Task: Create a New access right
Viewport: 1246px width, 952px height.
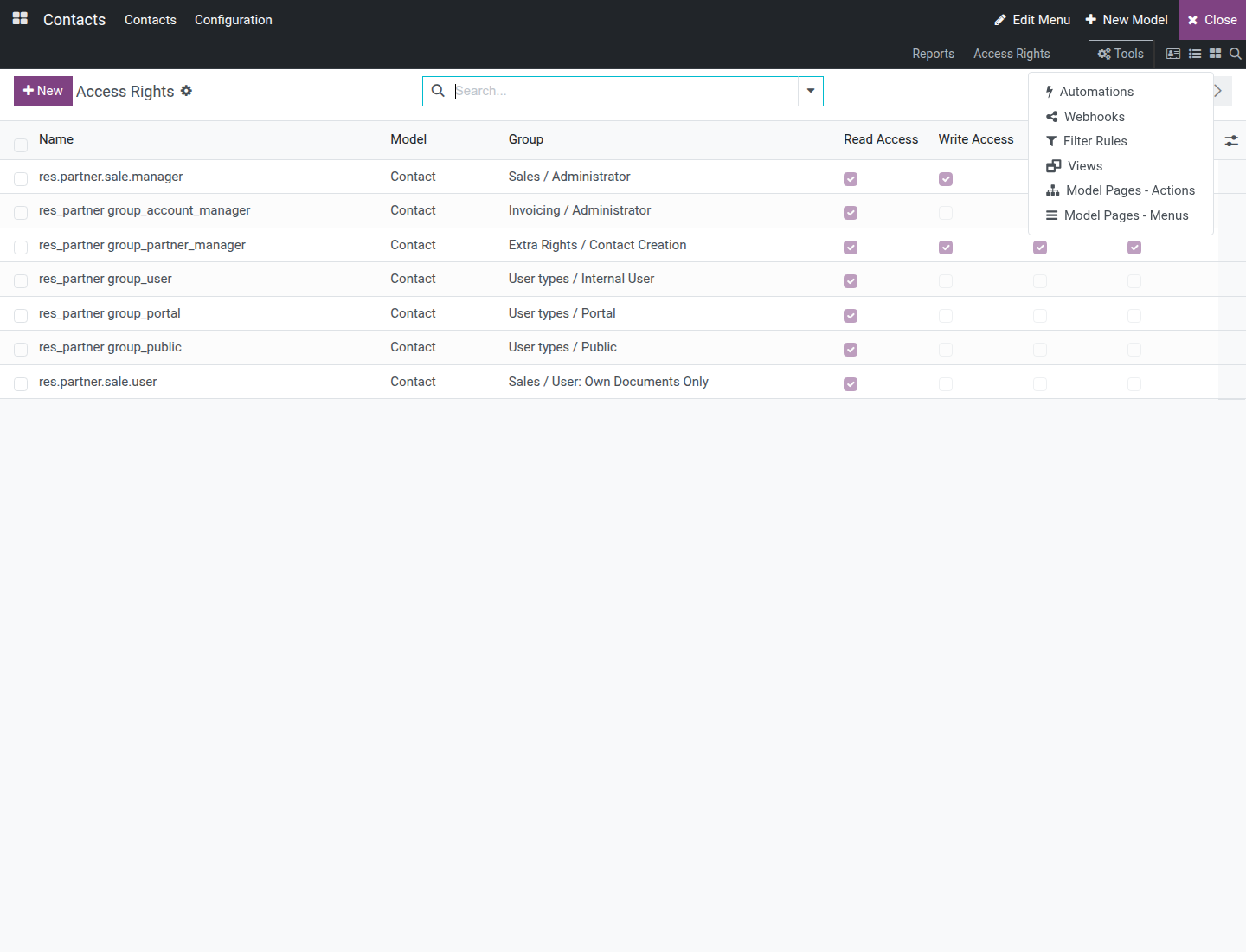Action: (x=43, y=91)
